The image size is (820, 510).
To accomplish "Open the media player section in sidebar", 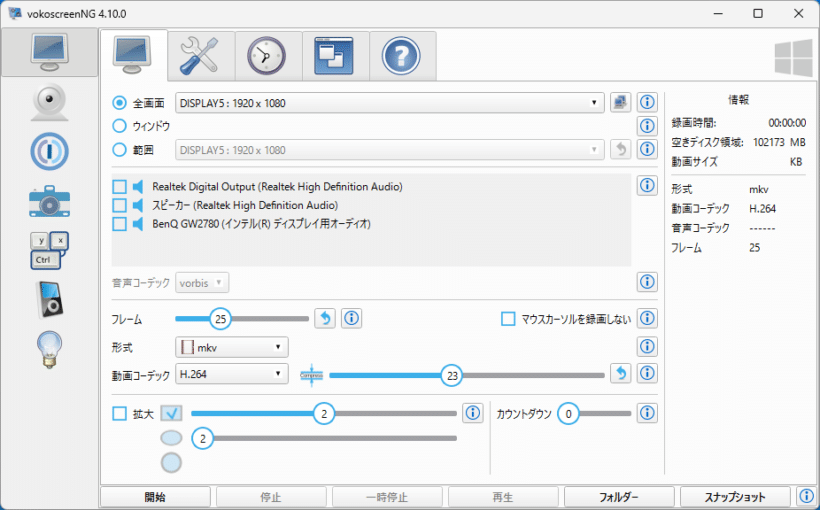I will click(x=49, y=300).
